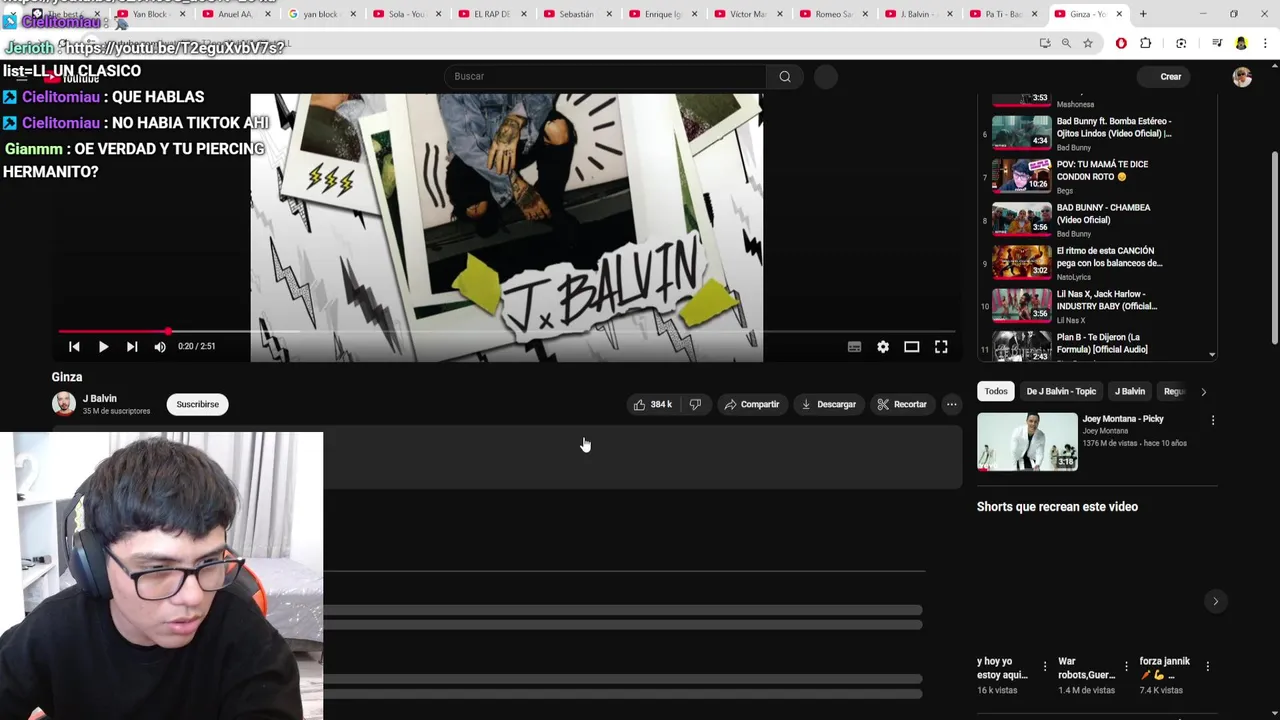The height and width of the screenshot is (720, 1280).
Task: Select the J Balvin filter chip
Action: [x=1130, y=391]
